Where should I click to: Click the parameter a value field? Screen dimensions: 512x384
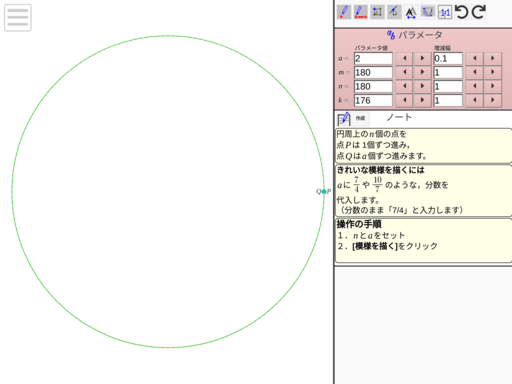pyautogui.click(x=373, y=59)
